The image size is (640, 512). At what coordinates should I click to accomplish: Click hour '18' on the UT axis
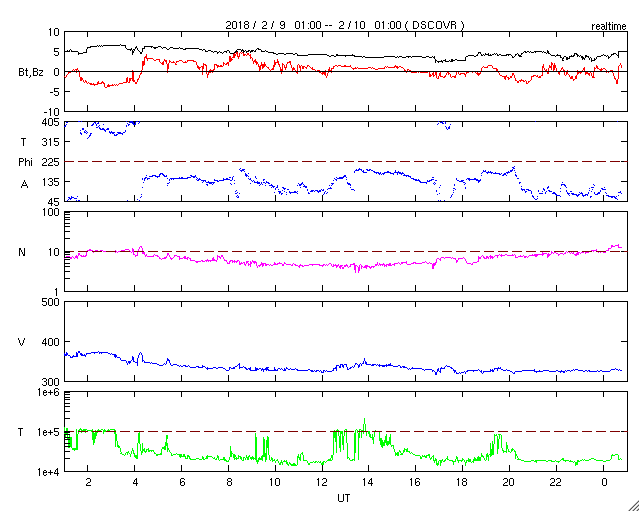tap(463, 483)
